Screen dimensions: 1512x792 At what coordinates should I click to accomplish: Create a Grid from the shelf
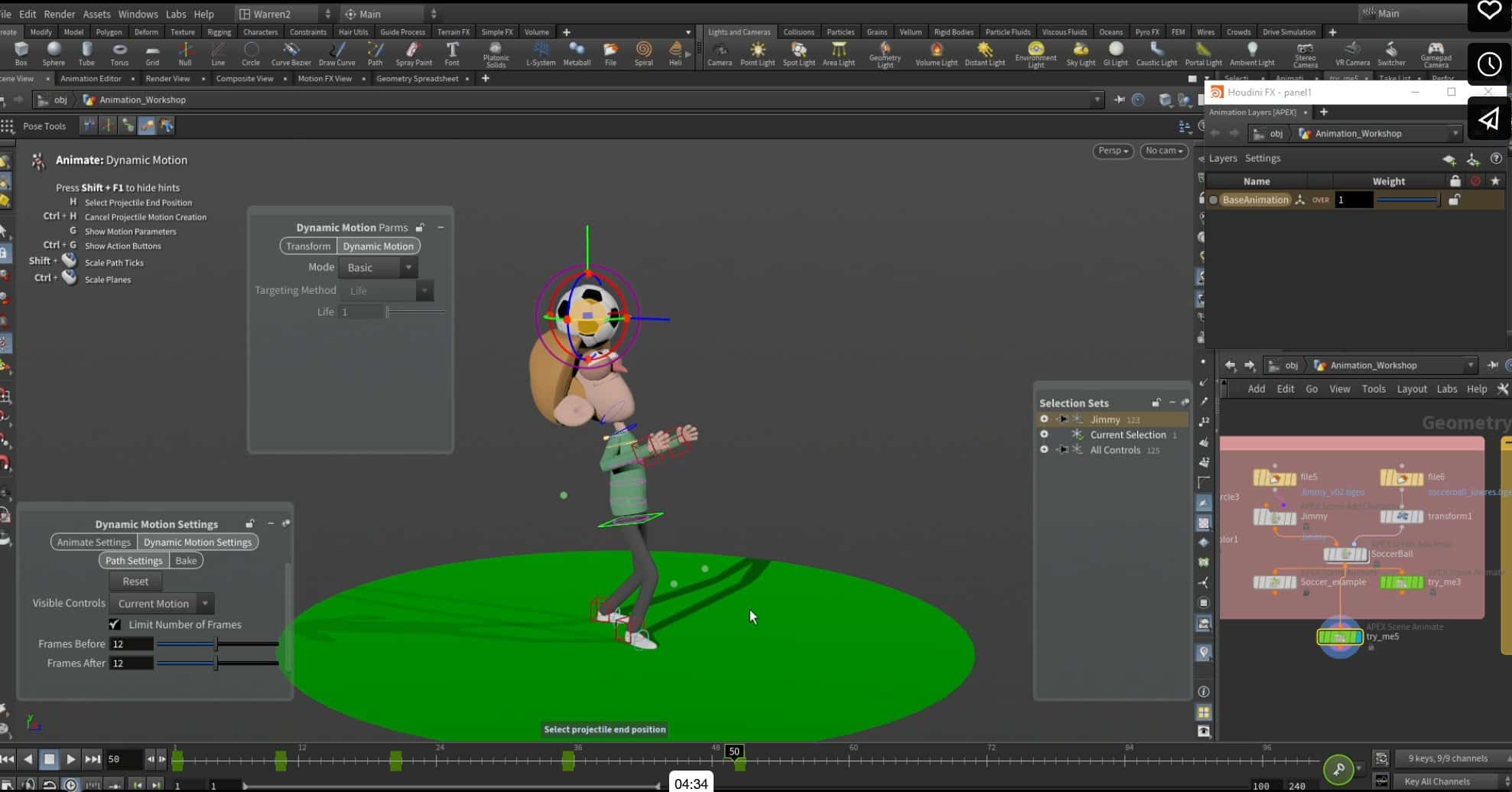tap(152, 54)
